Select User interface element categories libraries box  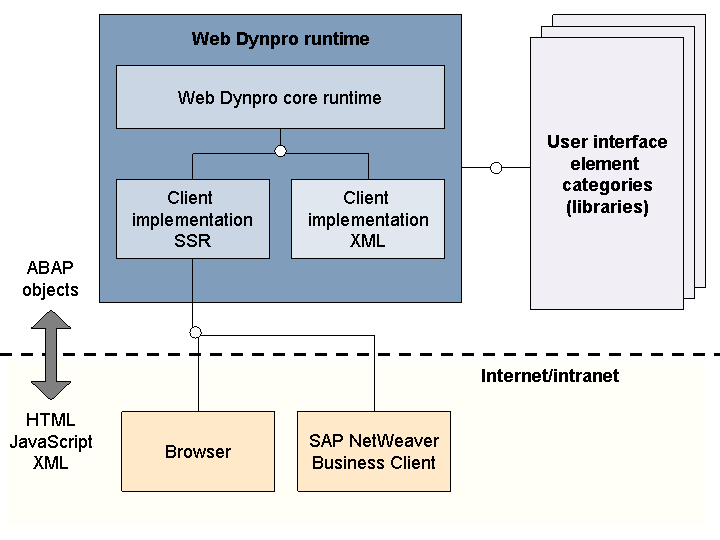point(606,175)
